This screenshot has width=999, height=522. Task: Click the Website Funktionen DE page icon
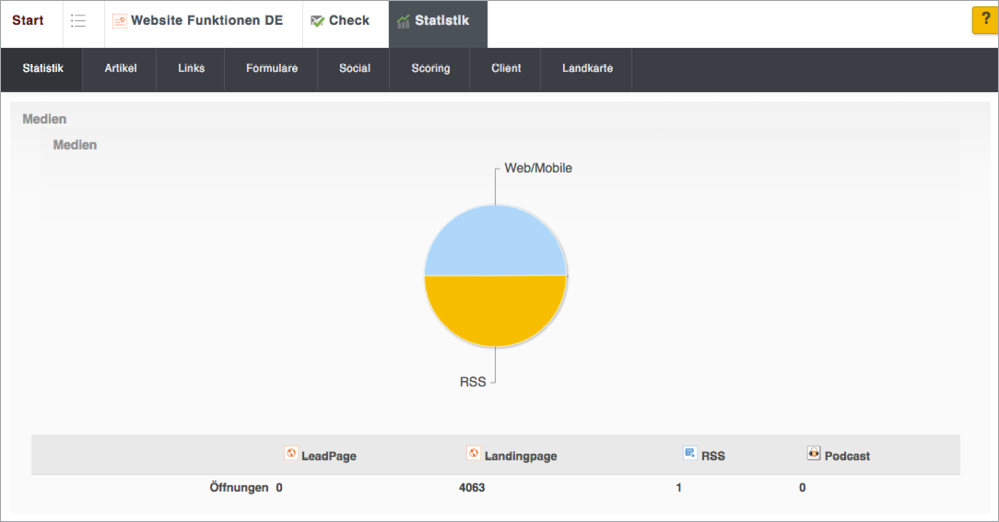[x=119, y=21]
